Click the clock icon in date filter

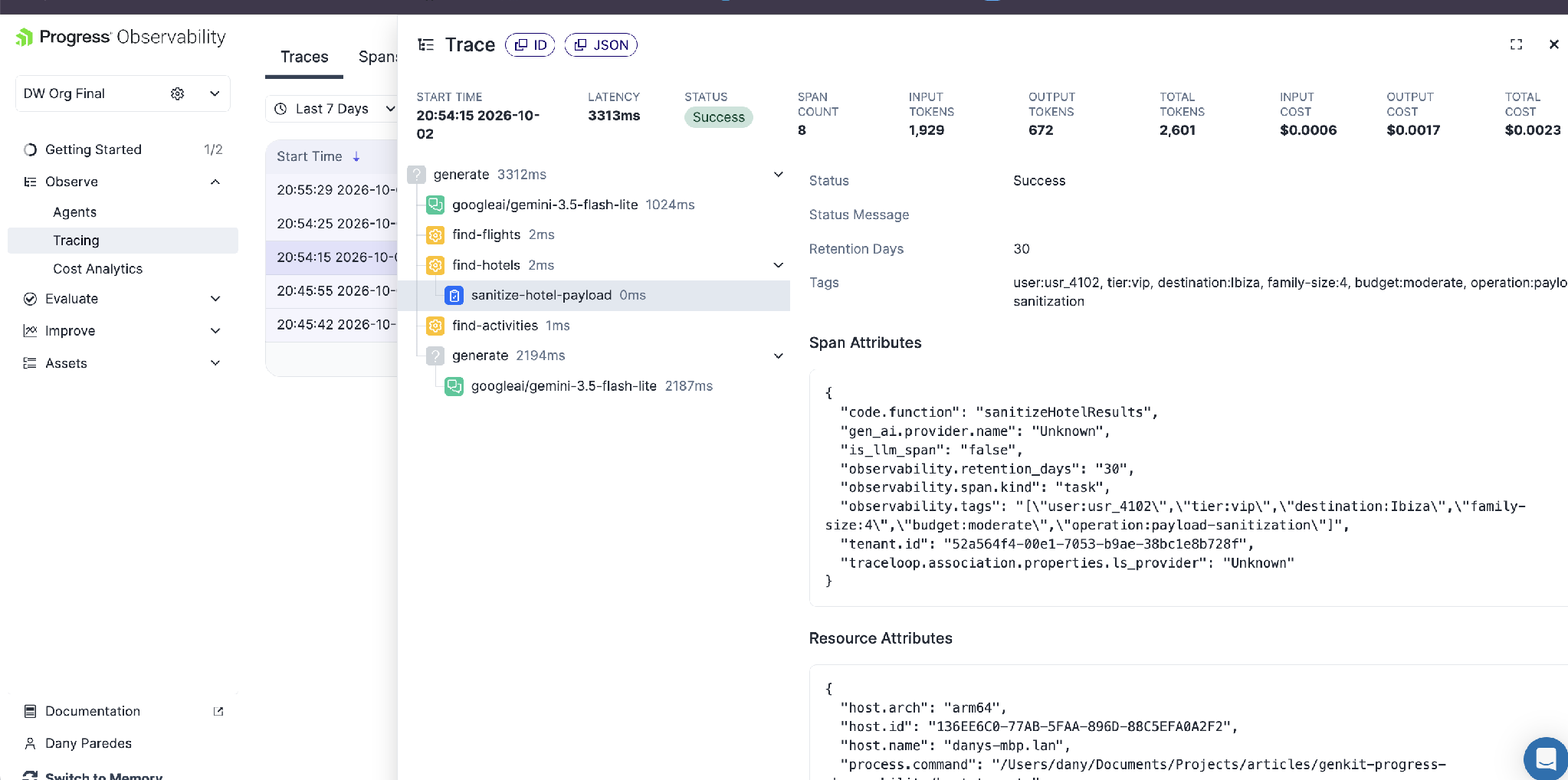click(280, 109)
